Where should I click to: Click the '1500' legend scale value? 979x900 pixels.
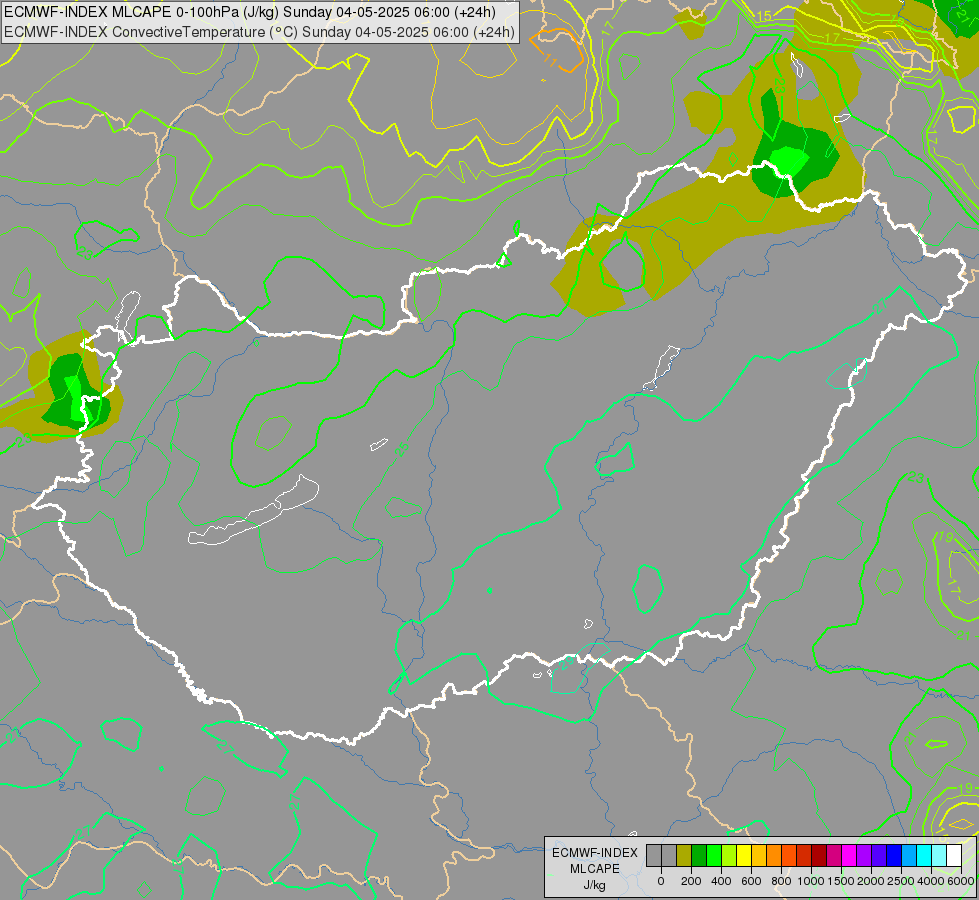click(x=841, y=881)
